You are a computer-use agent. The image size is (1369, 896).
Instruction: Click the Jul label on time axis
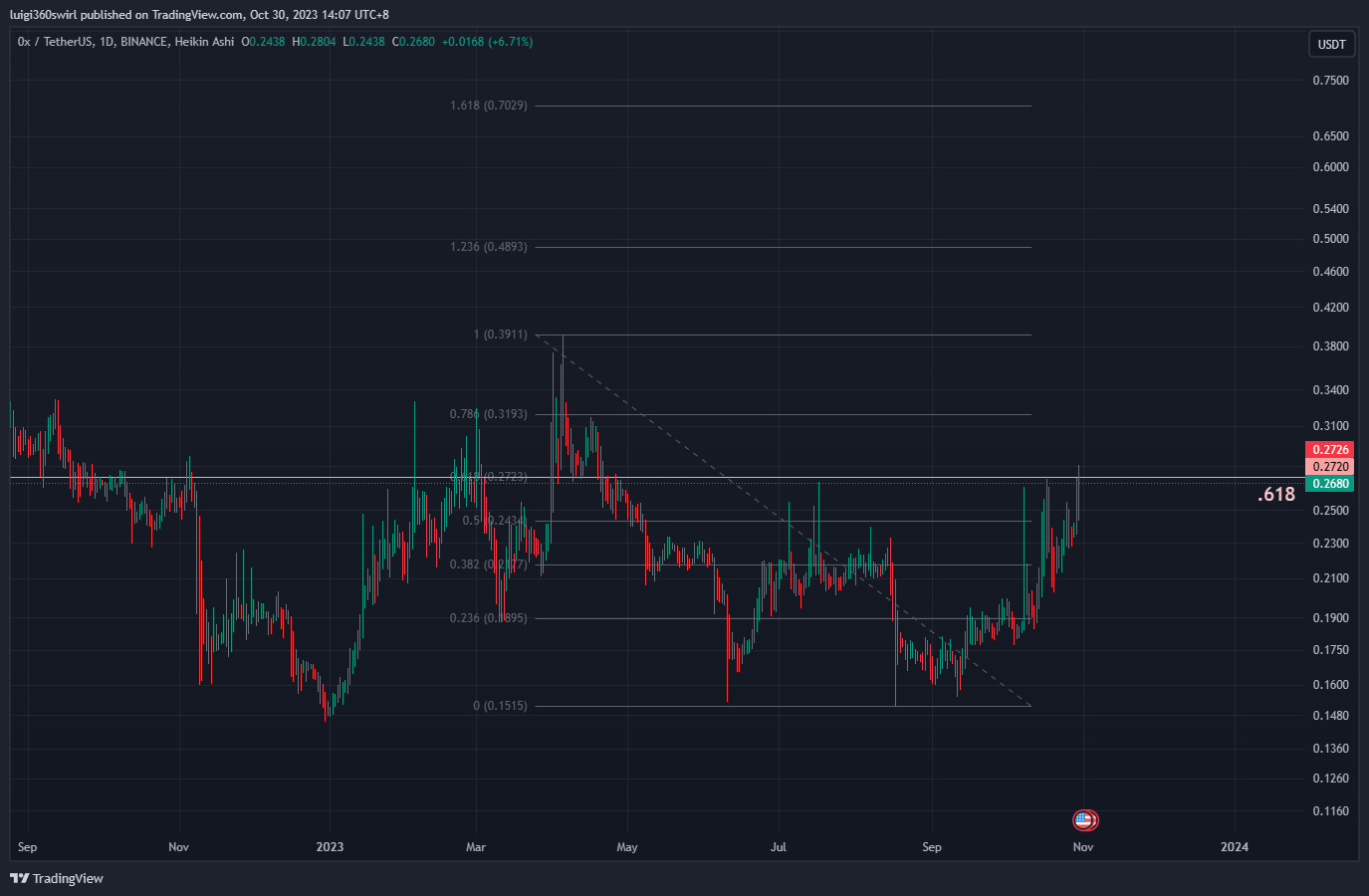coord(779,847)
